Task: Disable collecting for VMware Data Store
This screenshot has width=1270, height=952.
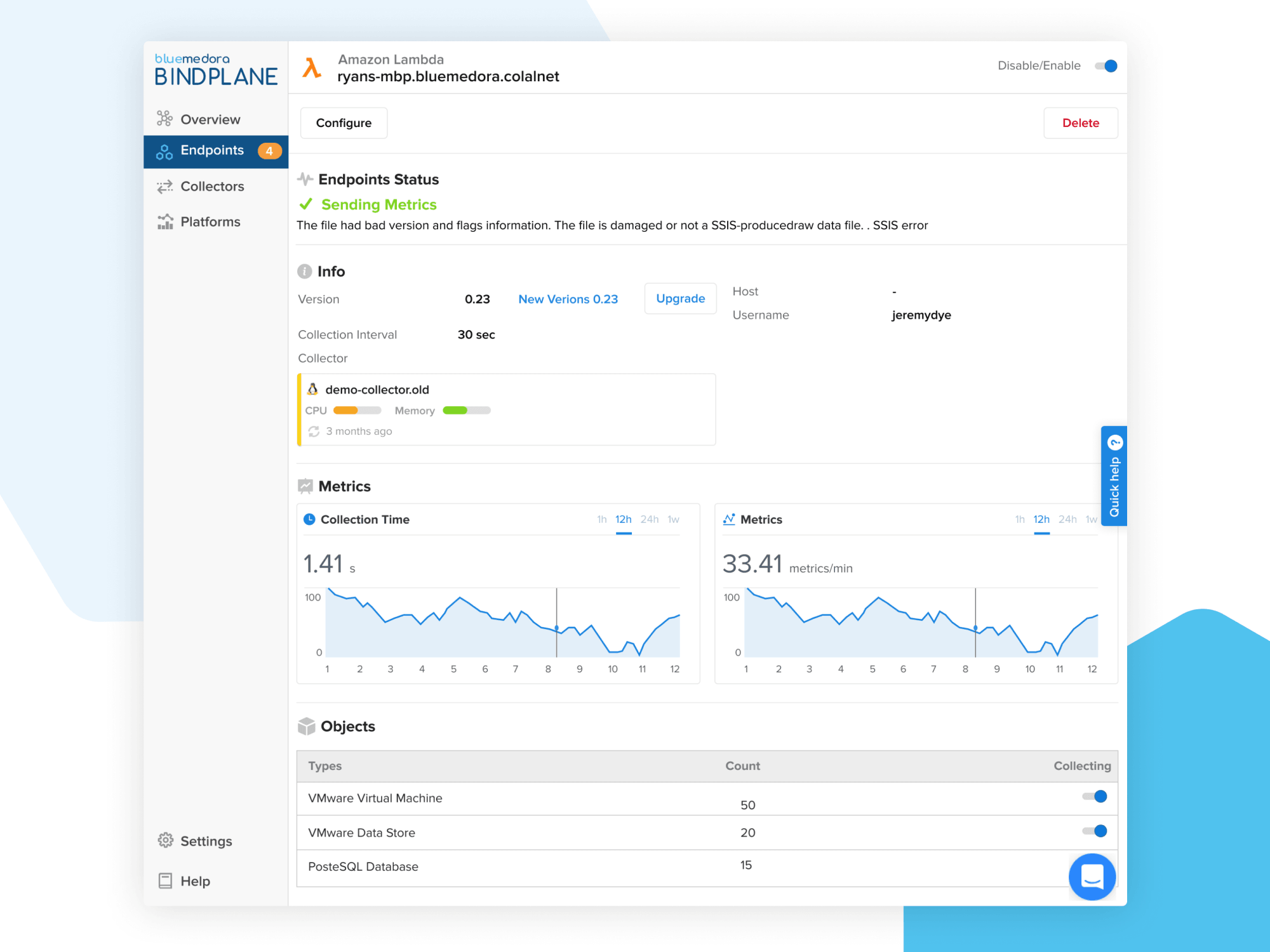Action: click(x=1095, y=831)
